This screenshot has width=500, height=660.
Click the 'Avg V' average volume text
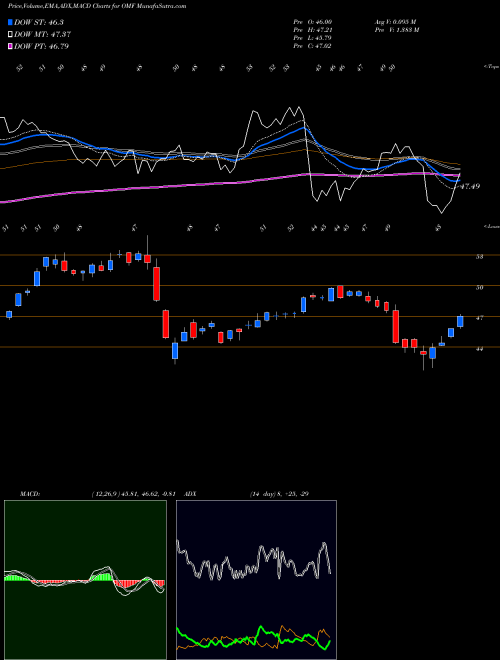click(x=395, y=22)
